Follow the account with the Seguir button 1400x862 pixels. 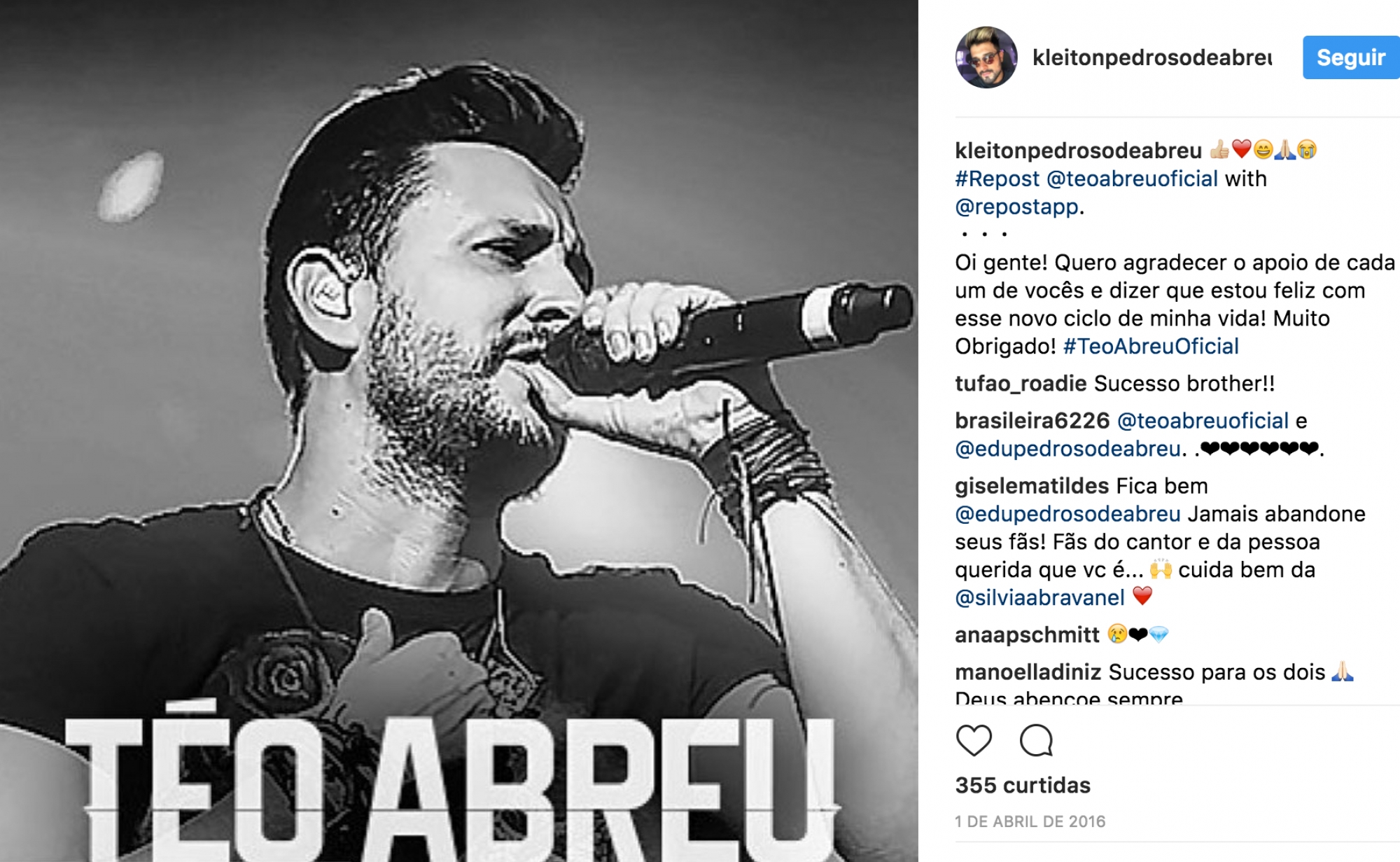(x=1351, y=57)
